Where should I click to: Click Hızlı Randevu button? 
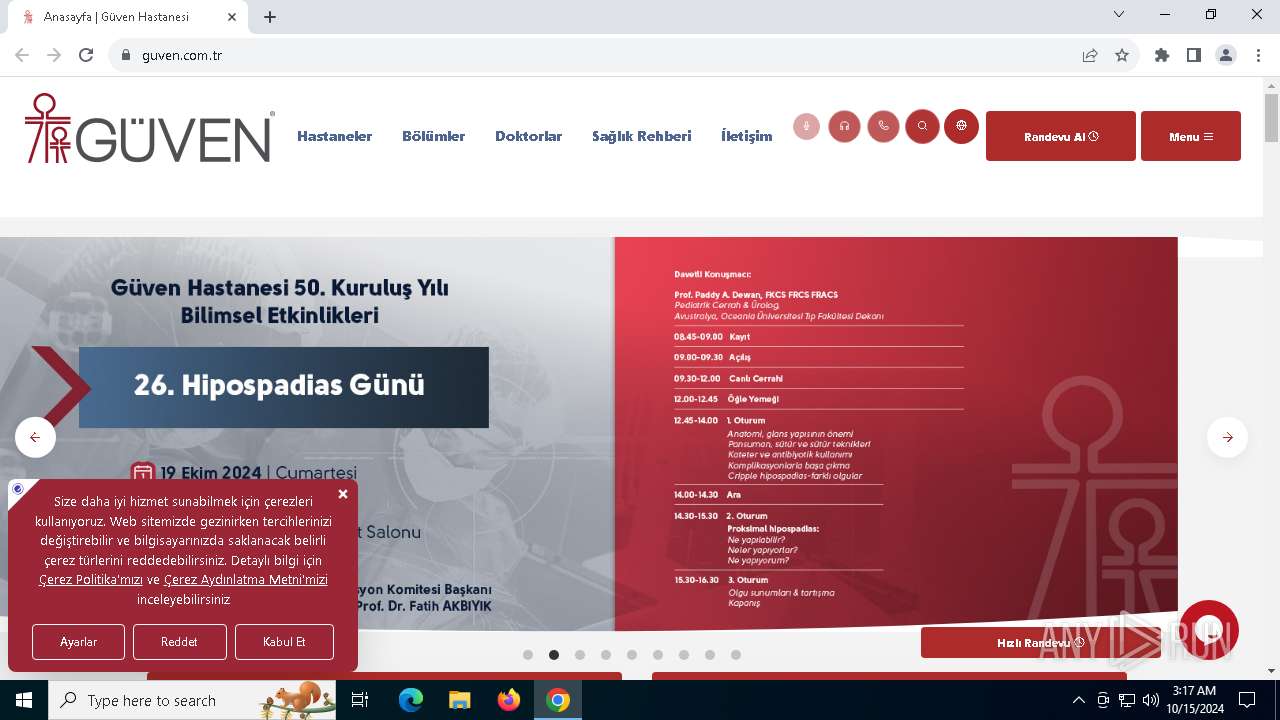pyautogui.click(x=1041, y=643)
